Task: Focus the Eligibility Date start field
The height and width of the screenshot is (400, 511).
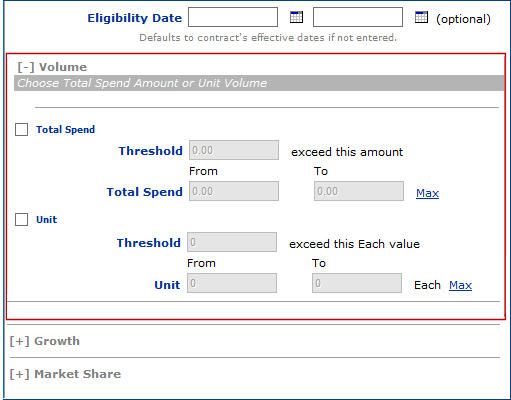Action: pos(233,17)
